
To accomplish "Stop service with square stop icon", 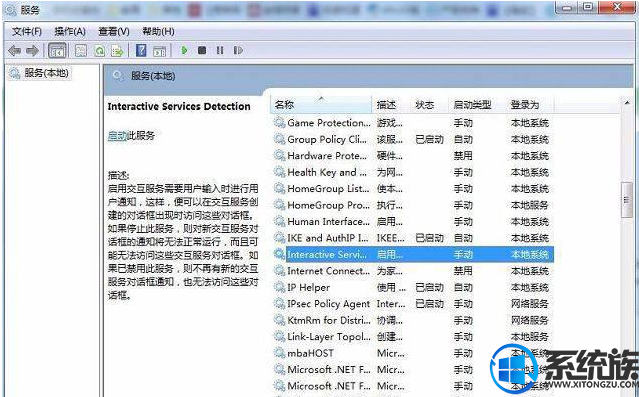I will coord(202,50).
